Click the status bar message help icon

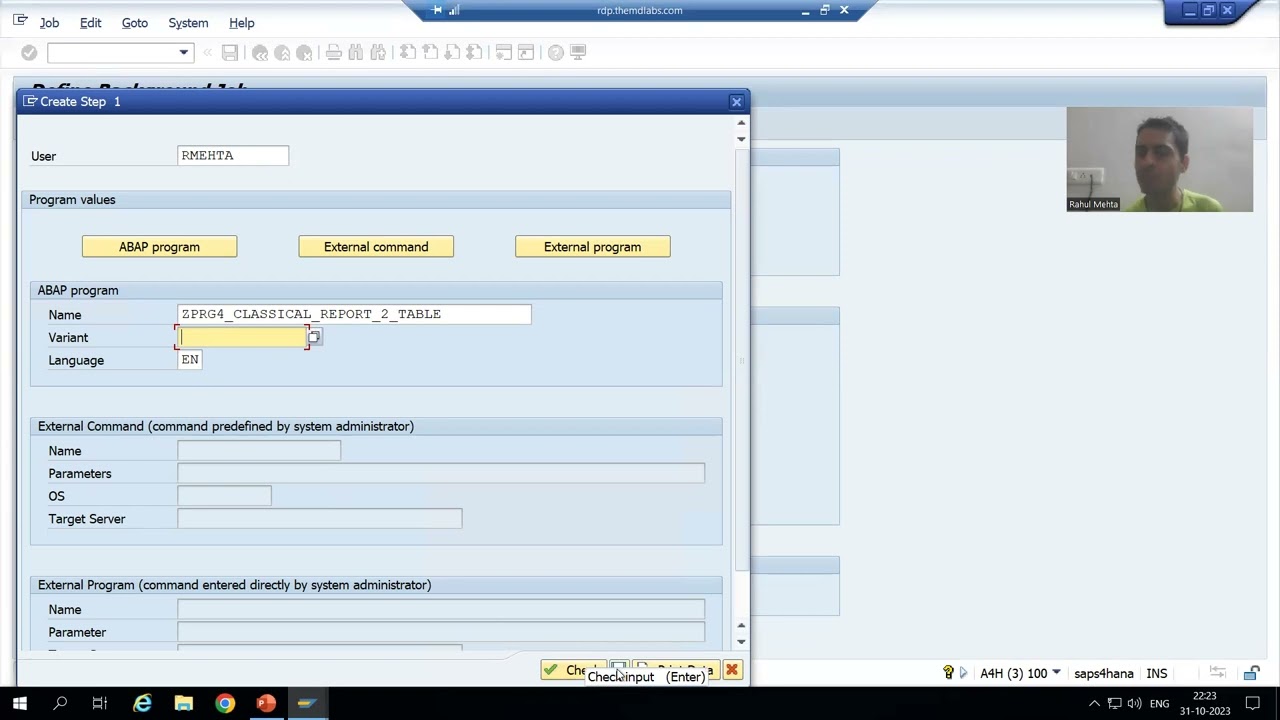pos(948,673)
